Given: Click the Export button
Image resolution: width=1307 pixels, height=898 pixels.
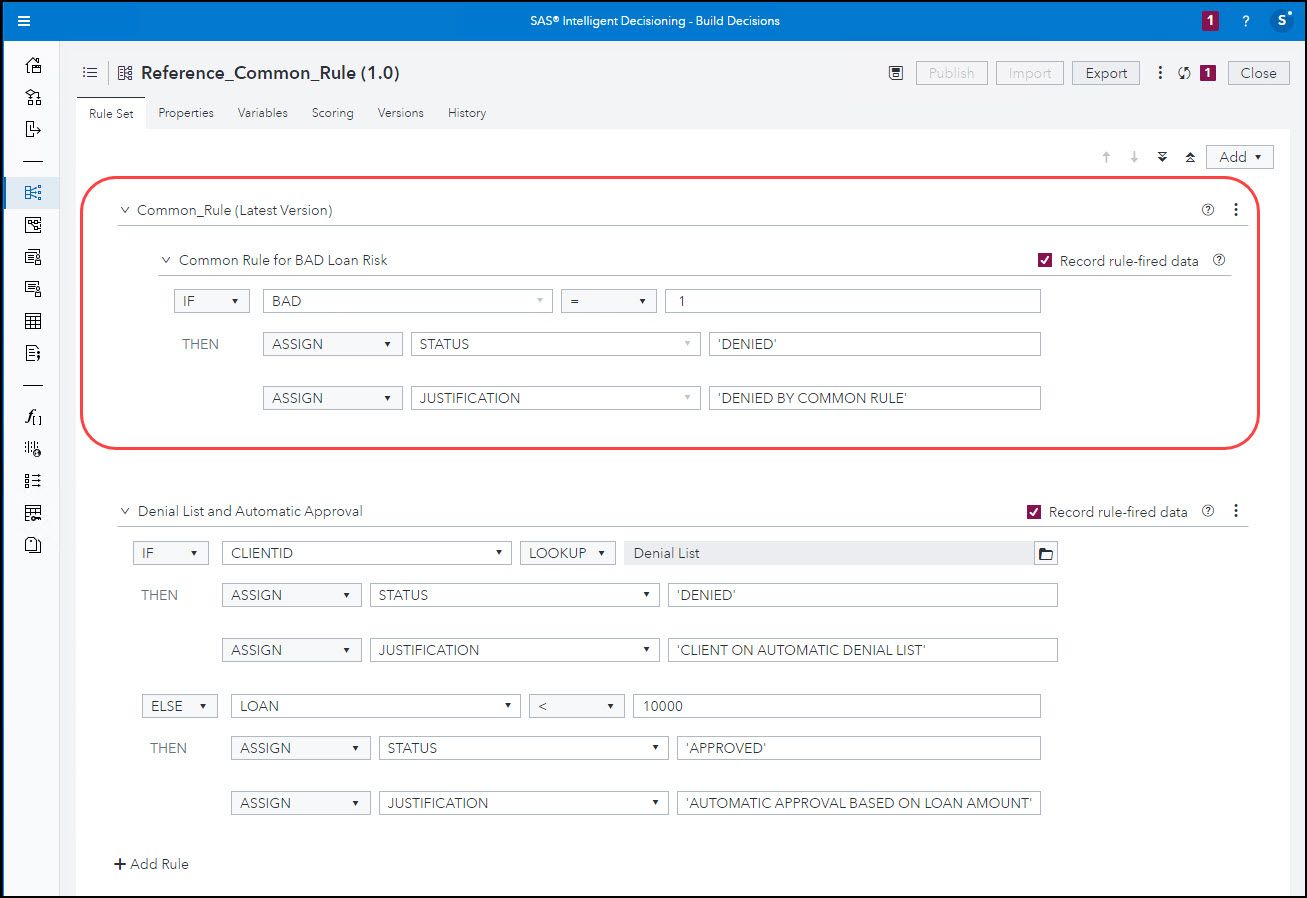Looking at the screenshot, I should point(1105,73).
